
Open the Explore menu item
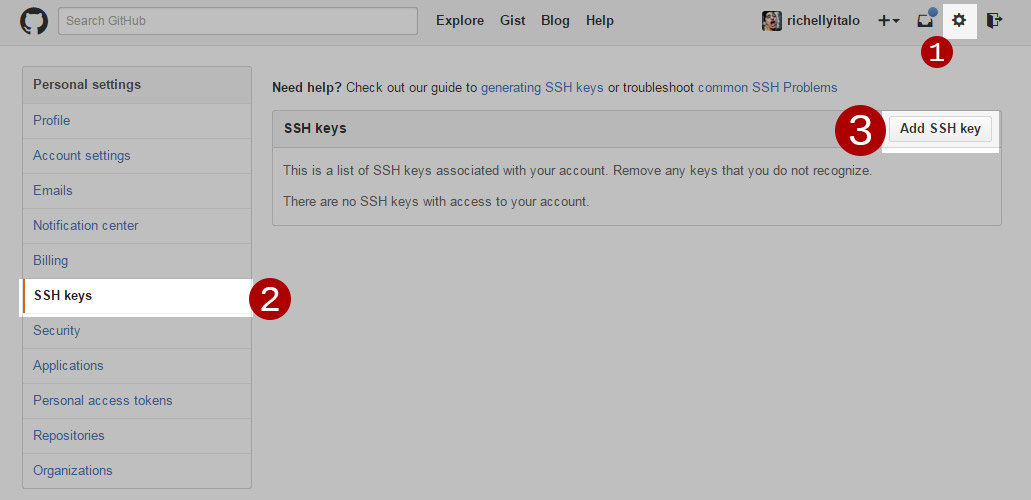click(x=460, y=21)
